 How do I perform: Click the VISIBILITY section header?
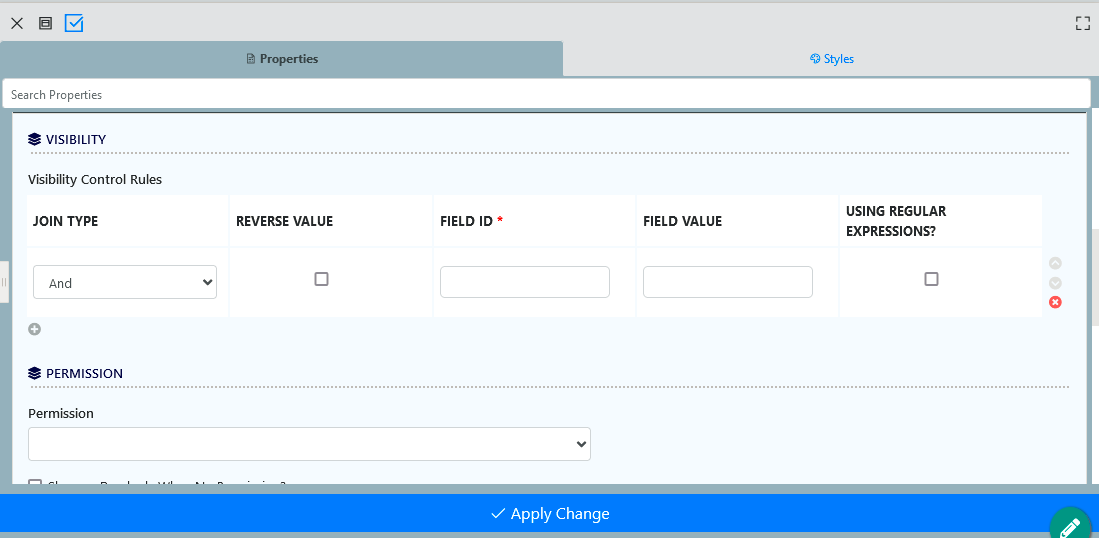pos(67,139)
